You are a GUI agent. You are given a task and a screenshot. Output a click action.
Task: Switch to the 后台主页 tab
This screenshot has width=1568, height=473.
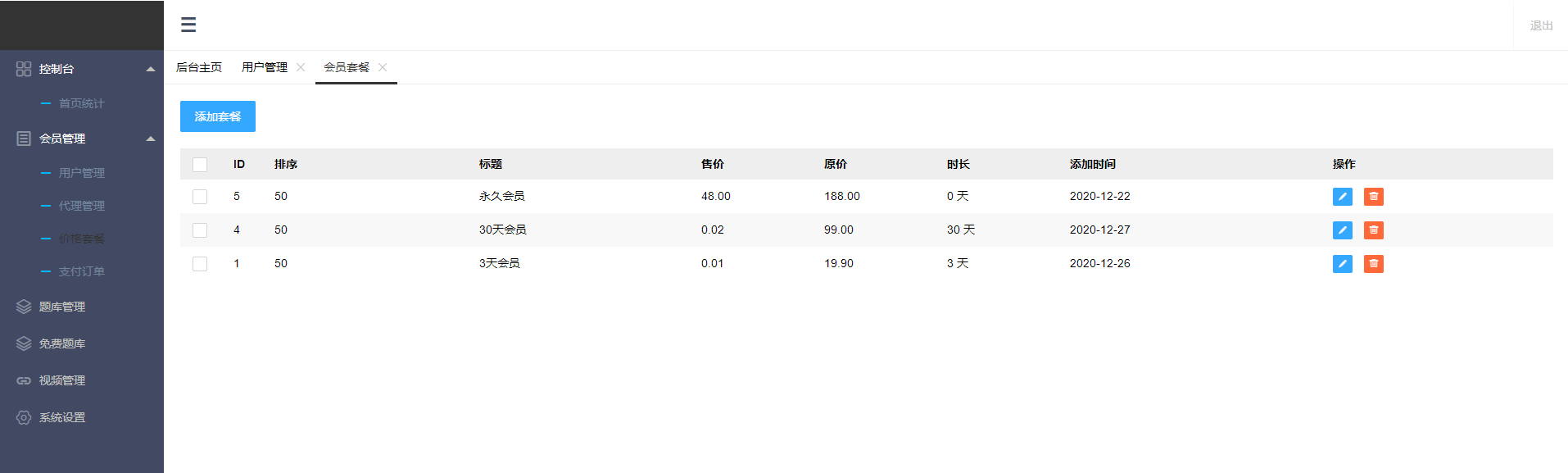click(199, 67)
